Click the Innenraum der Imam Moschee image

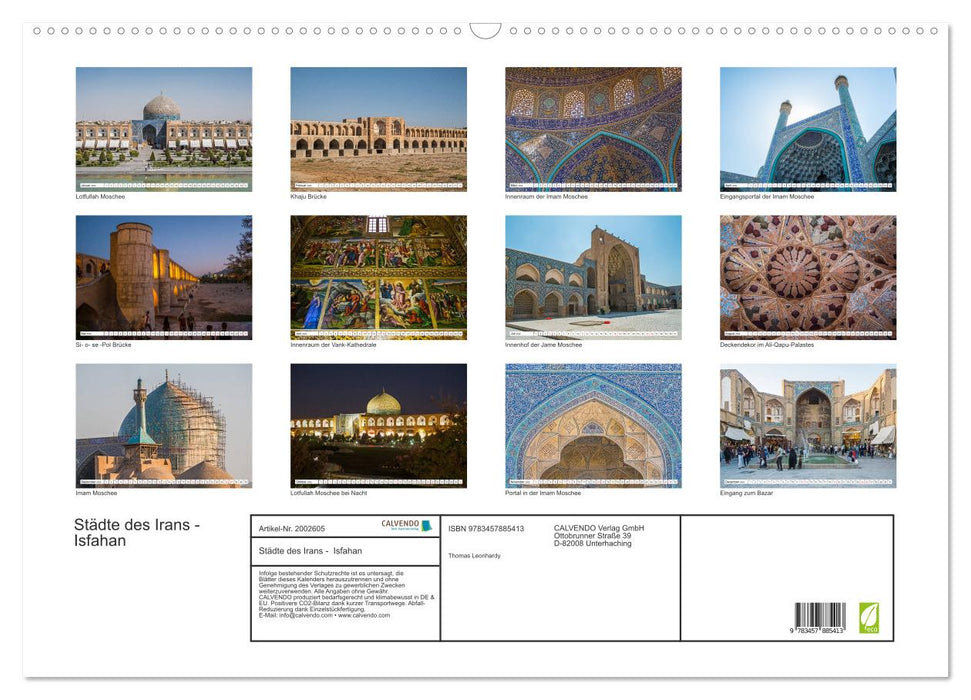point(593,127)
